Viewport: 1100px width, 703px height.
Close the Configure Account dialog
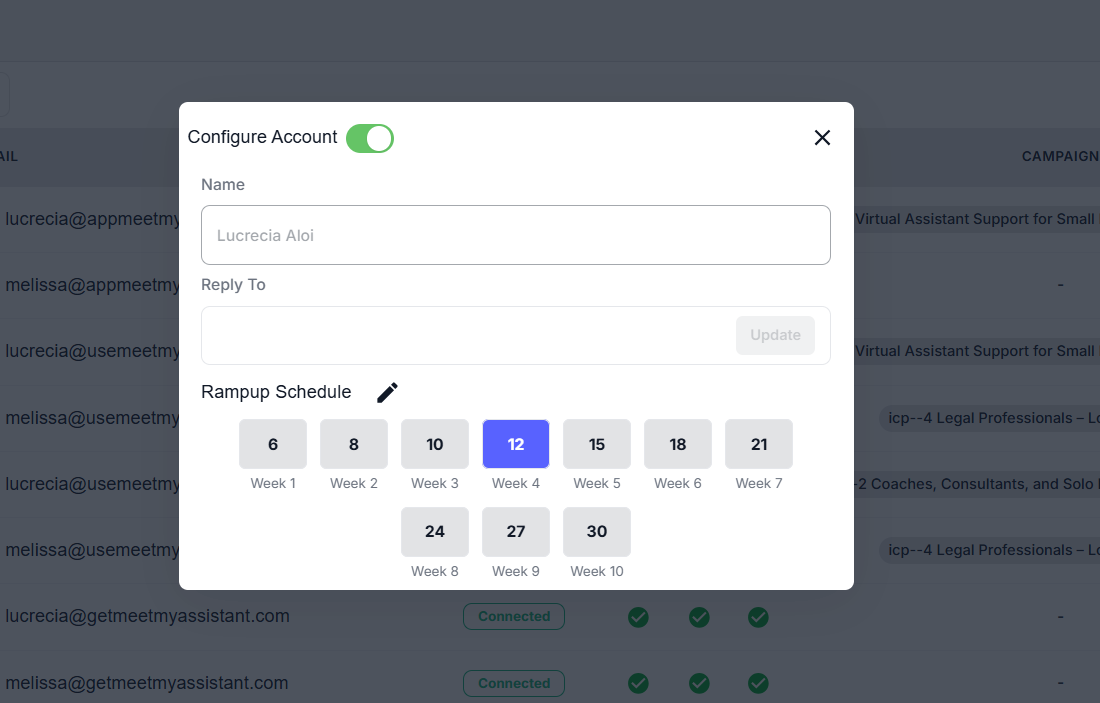(x=822, y=138)
